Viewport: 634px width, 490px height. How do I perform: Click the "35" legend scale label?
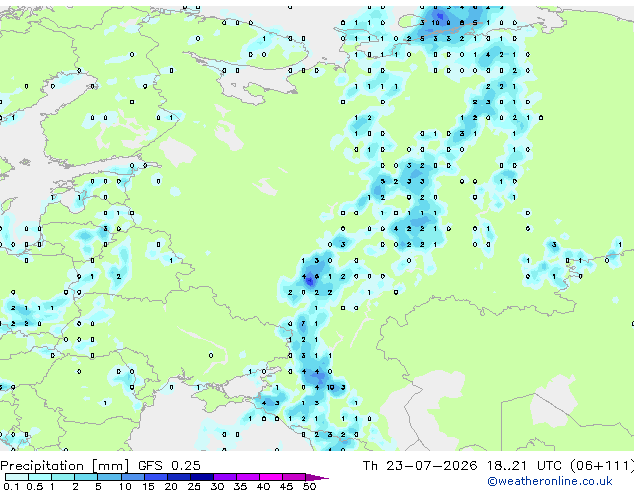[240, 486]
